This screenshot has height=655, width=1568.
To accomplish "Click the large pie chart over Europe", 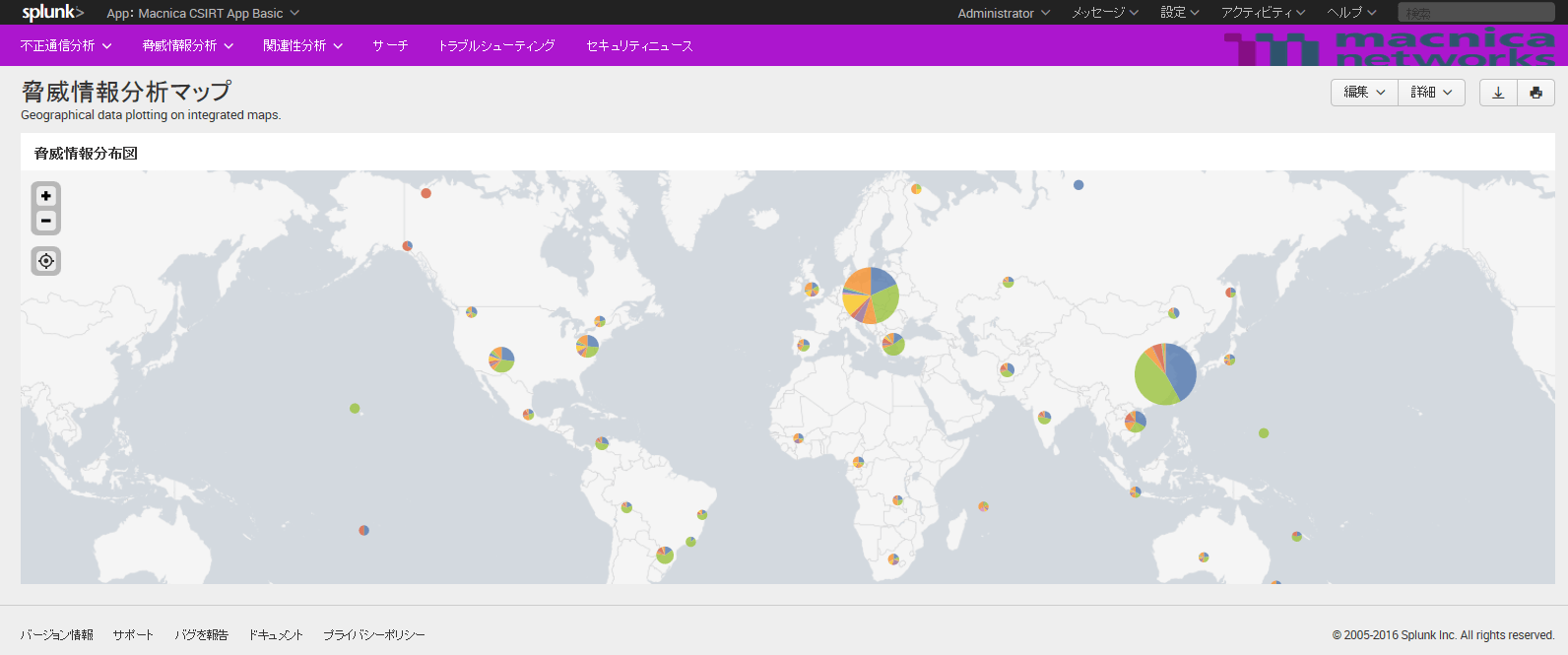I will [x=871, y=295].
